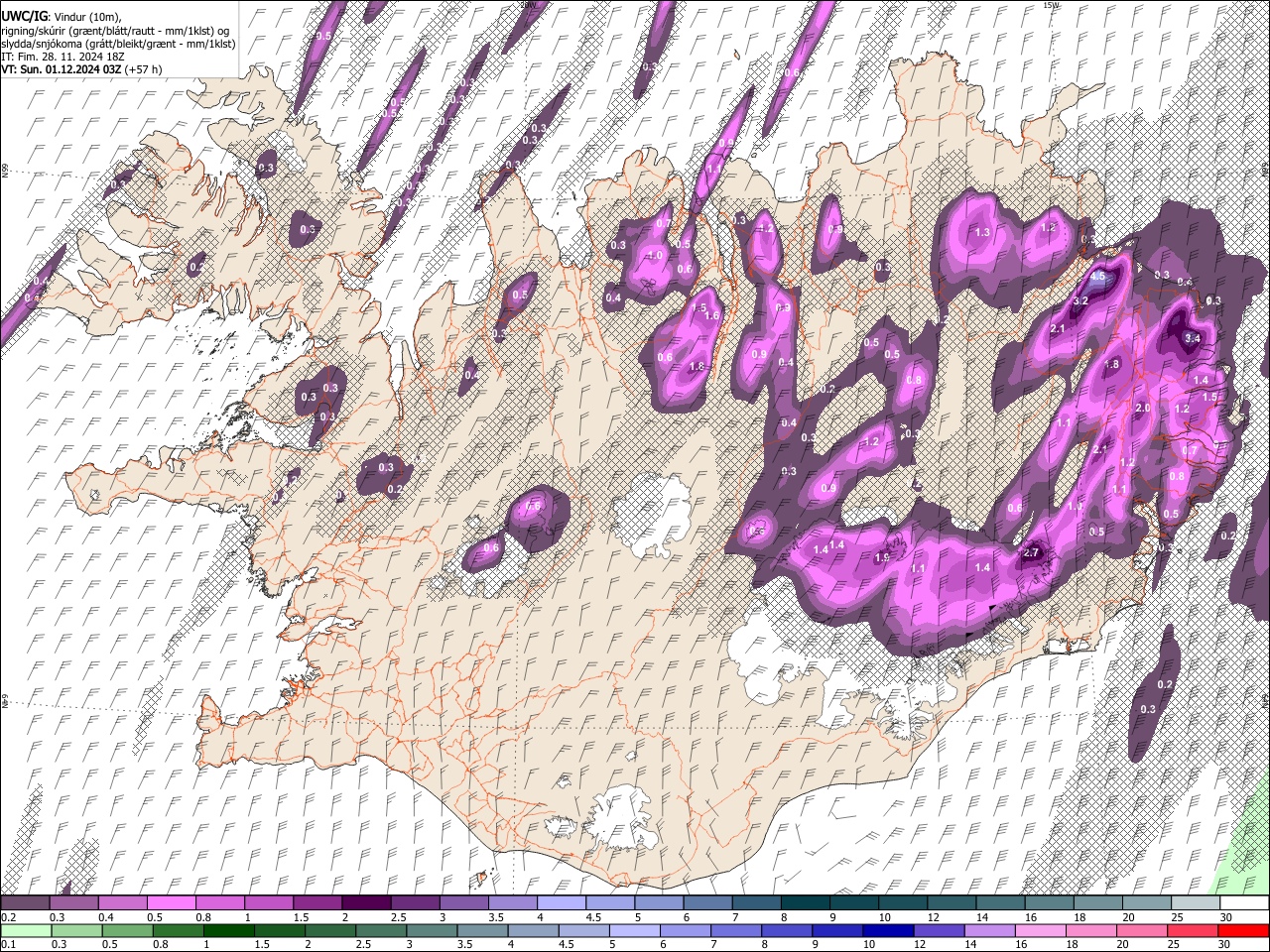
Task: Click the bright red 30 swatch on the lower rain scale
Action: coord(1244,931)
